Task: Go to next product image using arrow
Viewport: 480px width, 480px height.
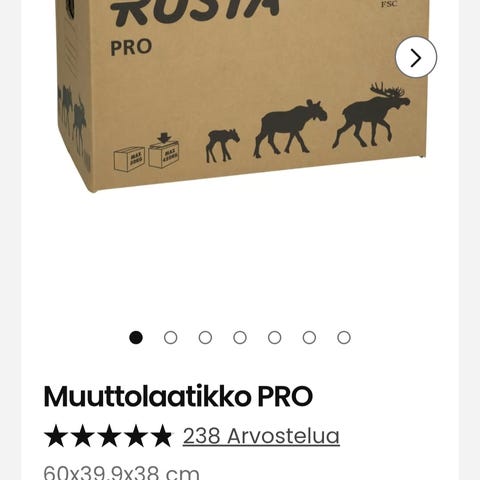Action: click(x=416, y=57)
